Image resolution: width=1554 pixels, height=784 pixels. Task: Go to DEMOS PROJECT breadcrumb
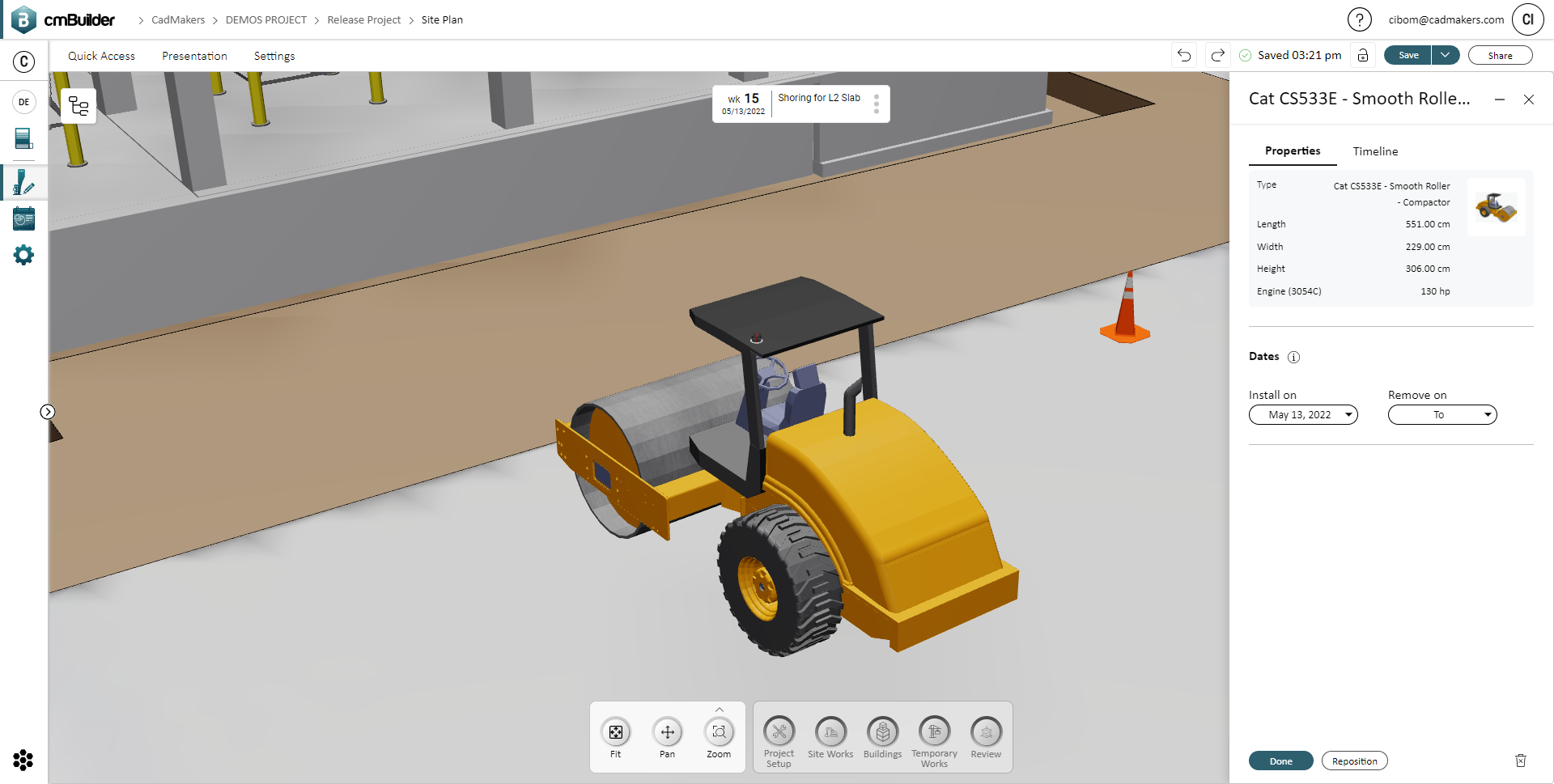265,20
